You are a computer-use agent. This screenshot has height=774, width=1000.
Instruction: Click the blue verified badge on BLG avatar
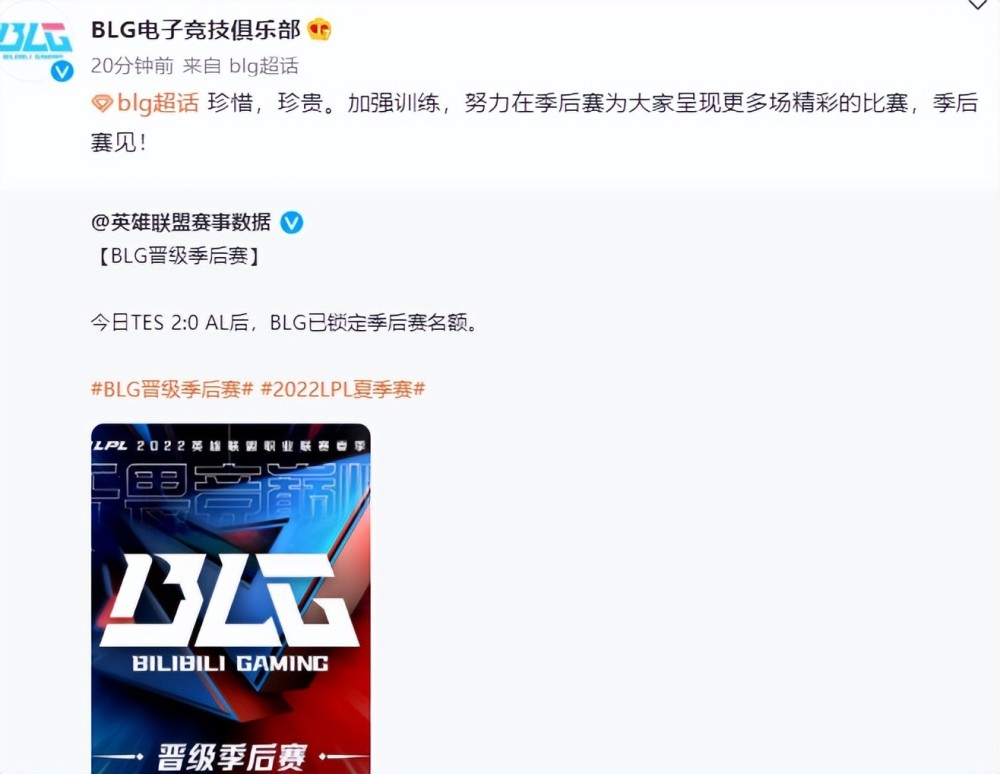pos(62,71)
